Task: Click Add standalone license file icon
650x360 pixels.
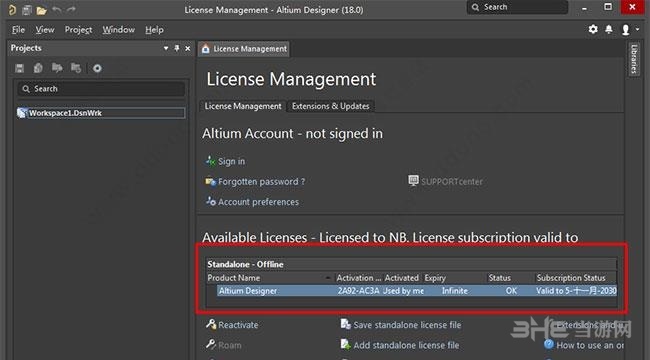Action: tap(346, 344)
